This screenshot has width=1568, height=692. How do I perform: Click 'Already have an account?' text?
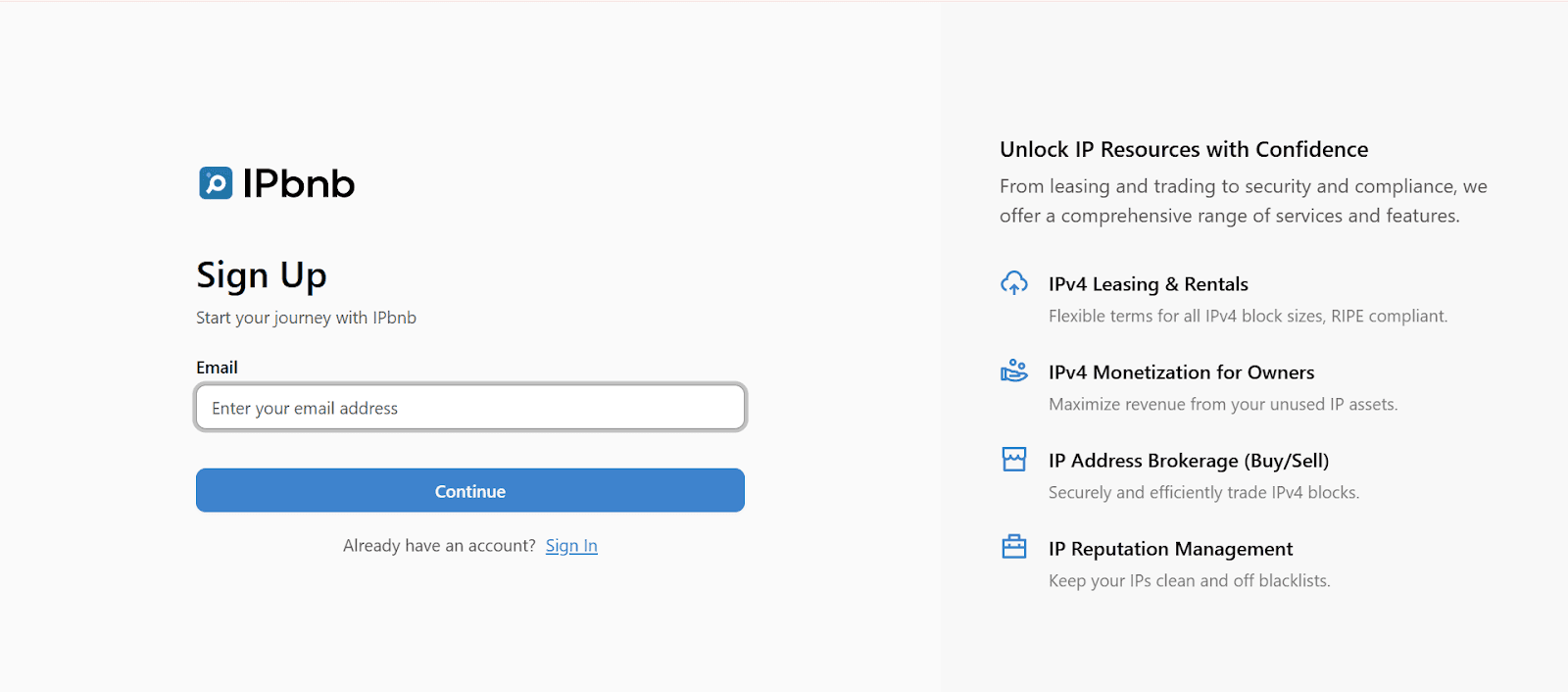pyautogui.click(x=439, y=546)
